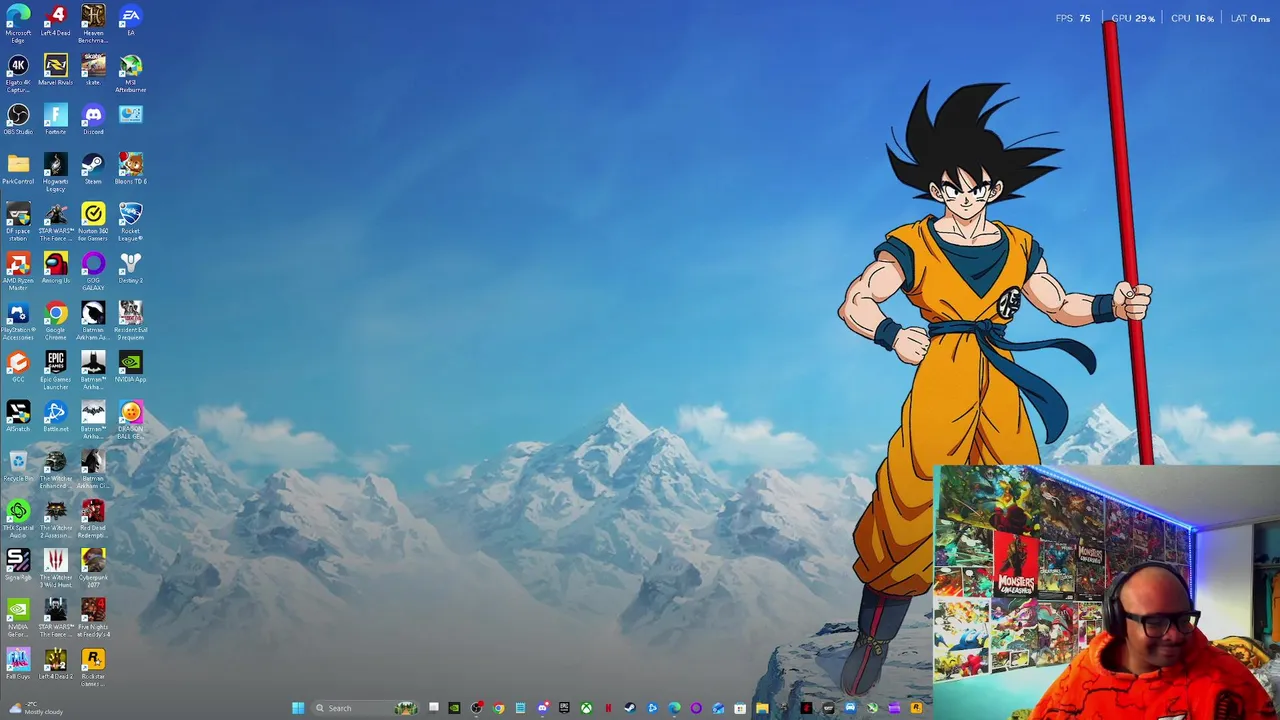The width and height of the screenshot is (1280, 720).
Task: Open GOG GALAXY desktop icon
Action: tap(93, 272)
